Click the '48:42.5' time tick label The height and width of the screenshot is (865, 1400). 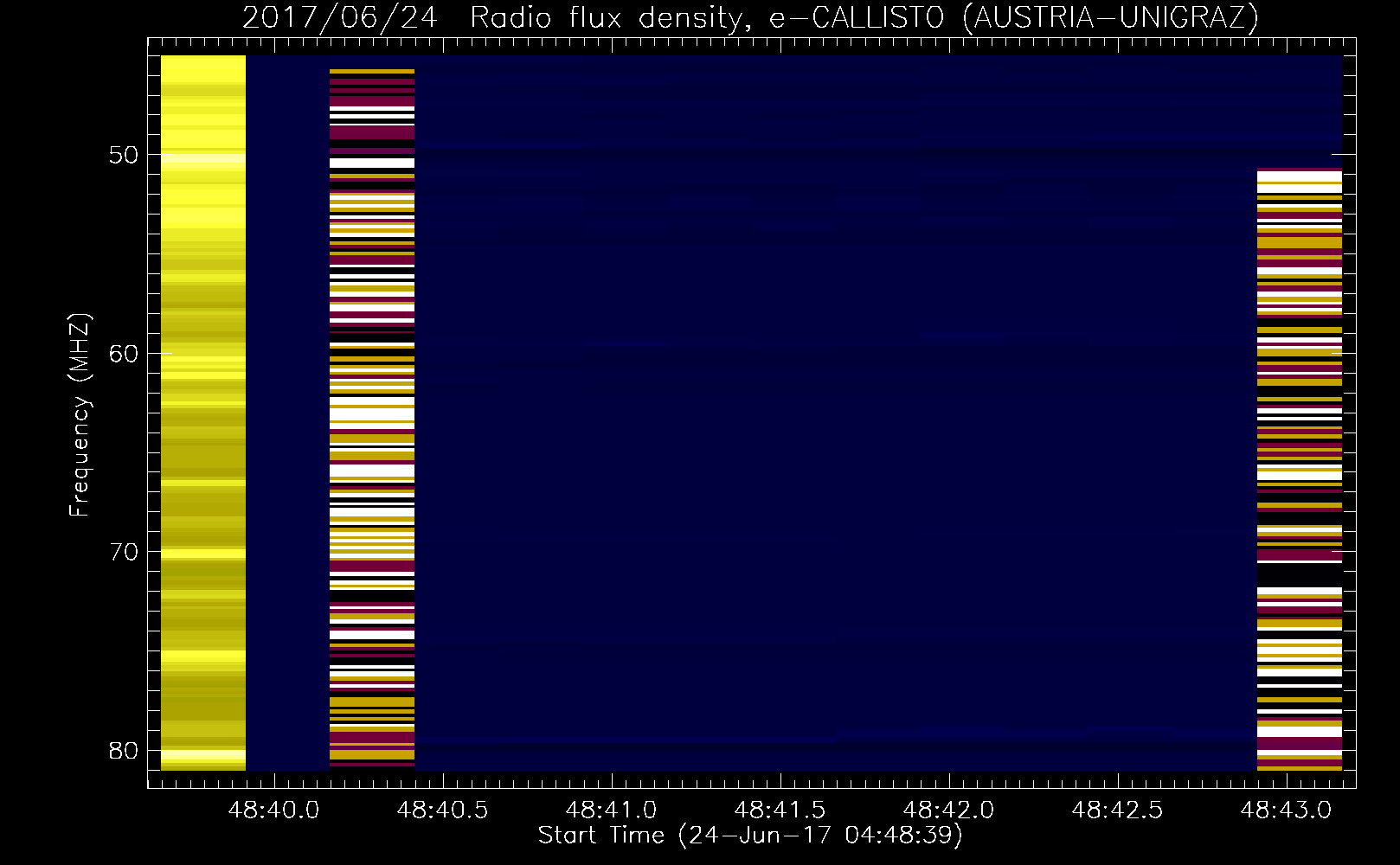1118,810
